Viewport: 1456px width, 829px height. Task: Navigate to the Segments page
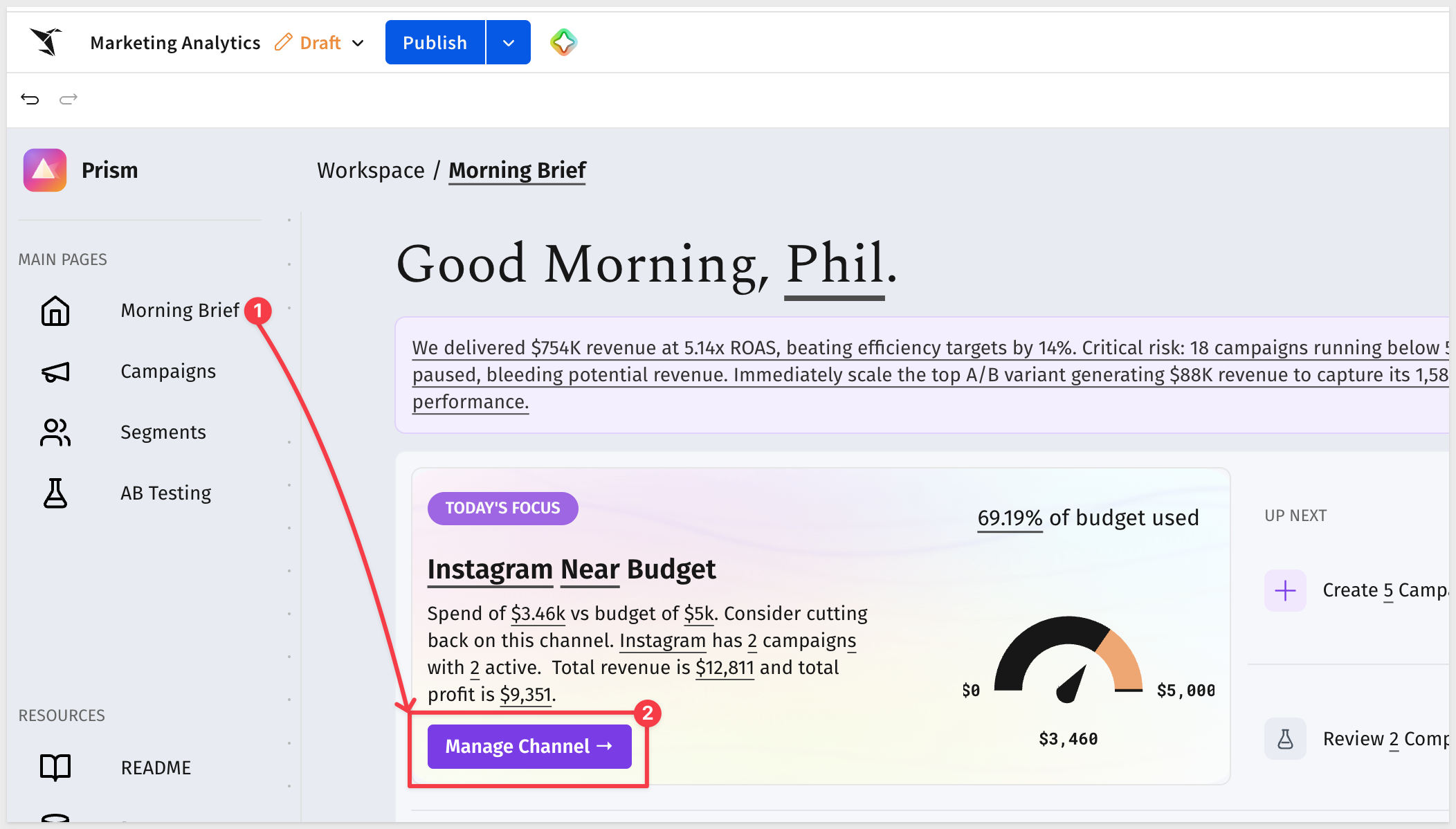[x=163, y=432]
